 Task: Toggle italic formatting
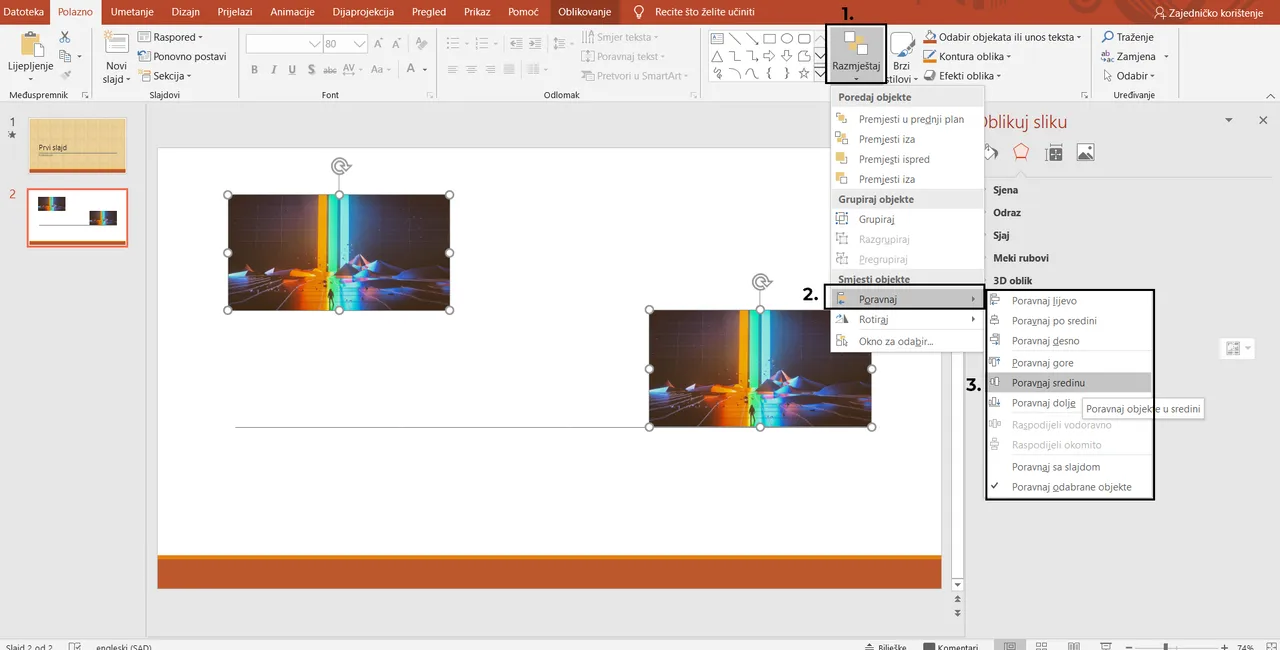tap(273, 70)
